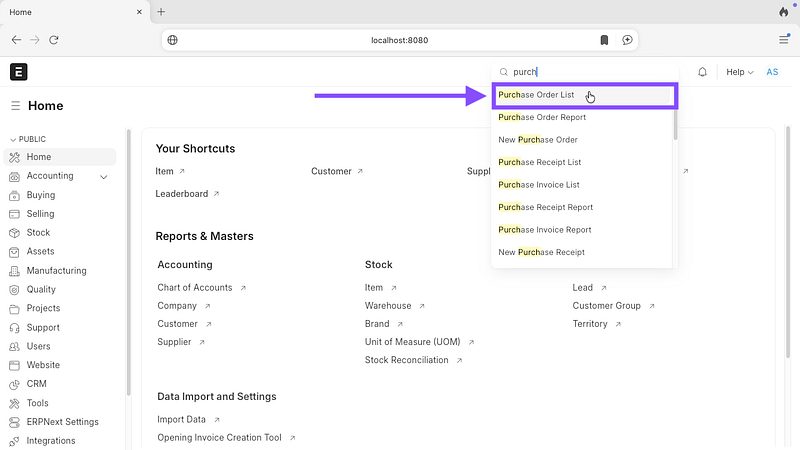This screenshot has width=800, height=450.
Task: Pick Purchase Invoice Report search result
Action: (545, 230)
